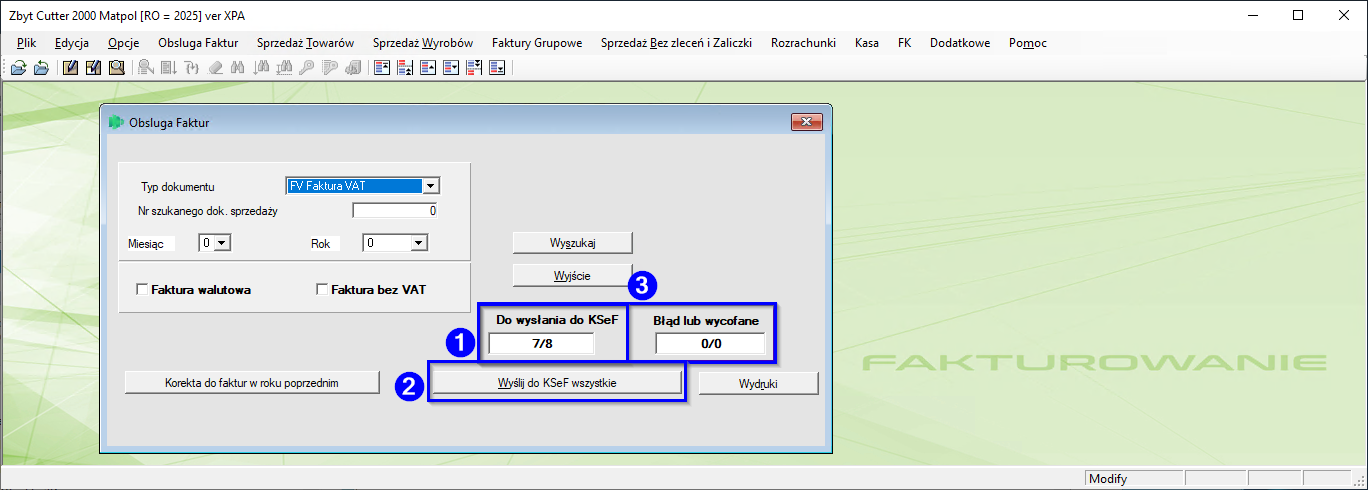Screen dimensions: 1368x490
Task: Go to last record using toolbar icon
Action: tap(497, 68)
